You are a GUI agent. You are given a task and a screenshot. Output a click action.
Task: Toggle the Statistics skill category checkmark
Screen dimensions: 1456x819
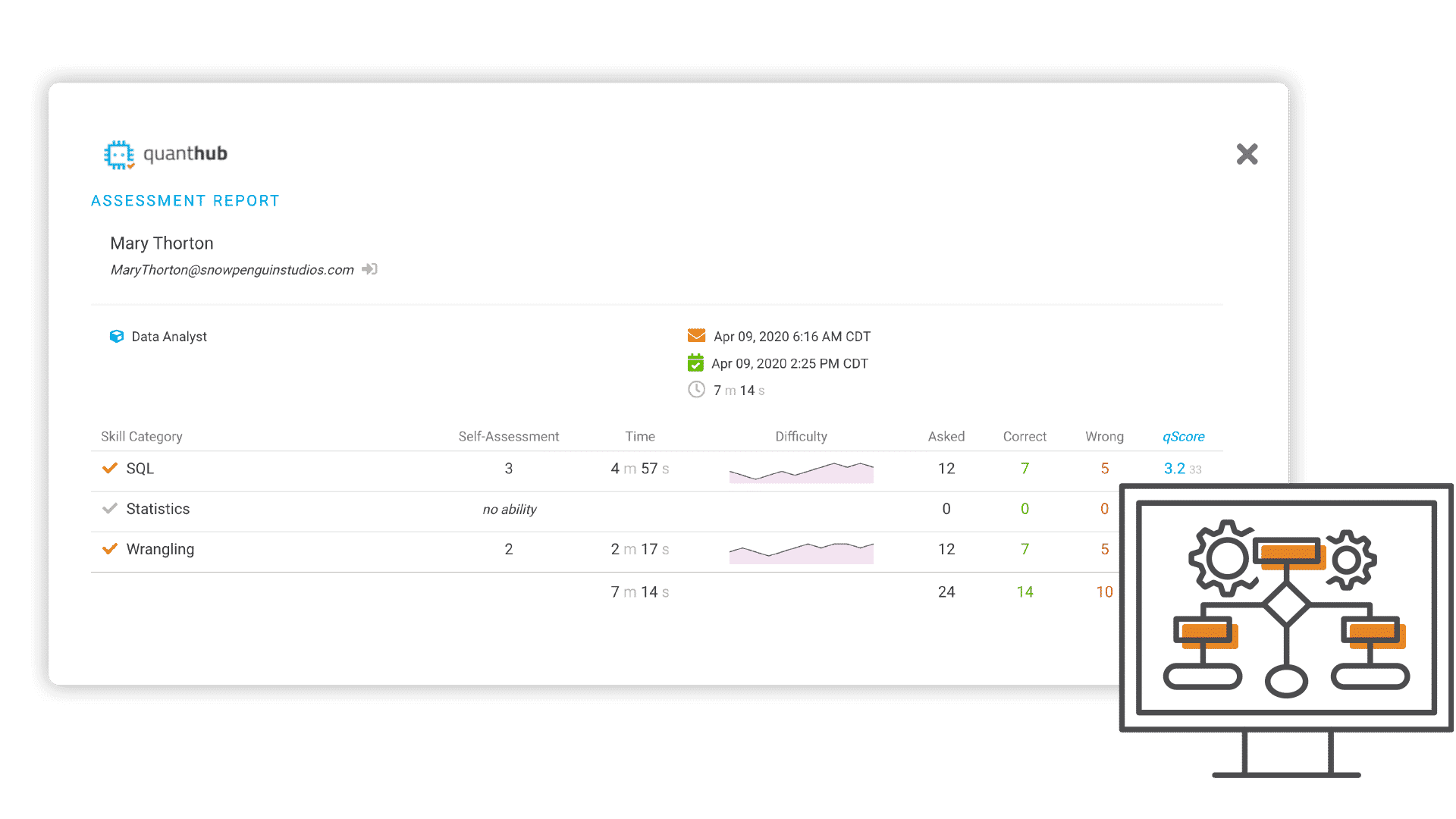point(110,508)
